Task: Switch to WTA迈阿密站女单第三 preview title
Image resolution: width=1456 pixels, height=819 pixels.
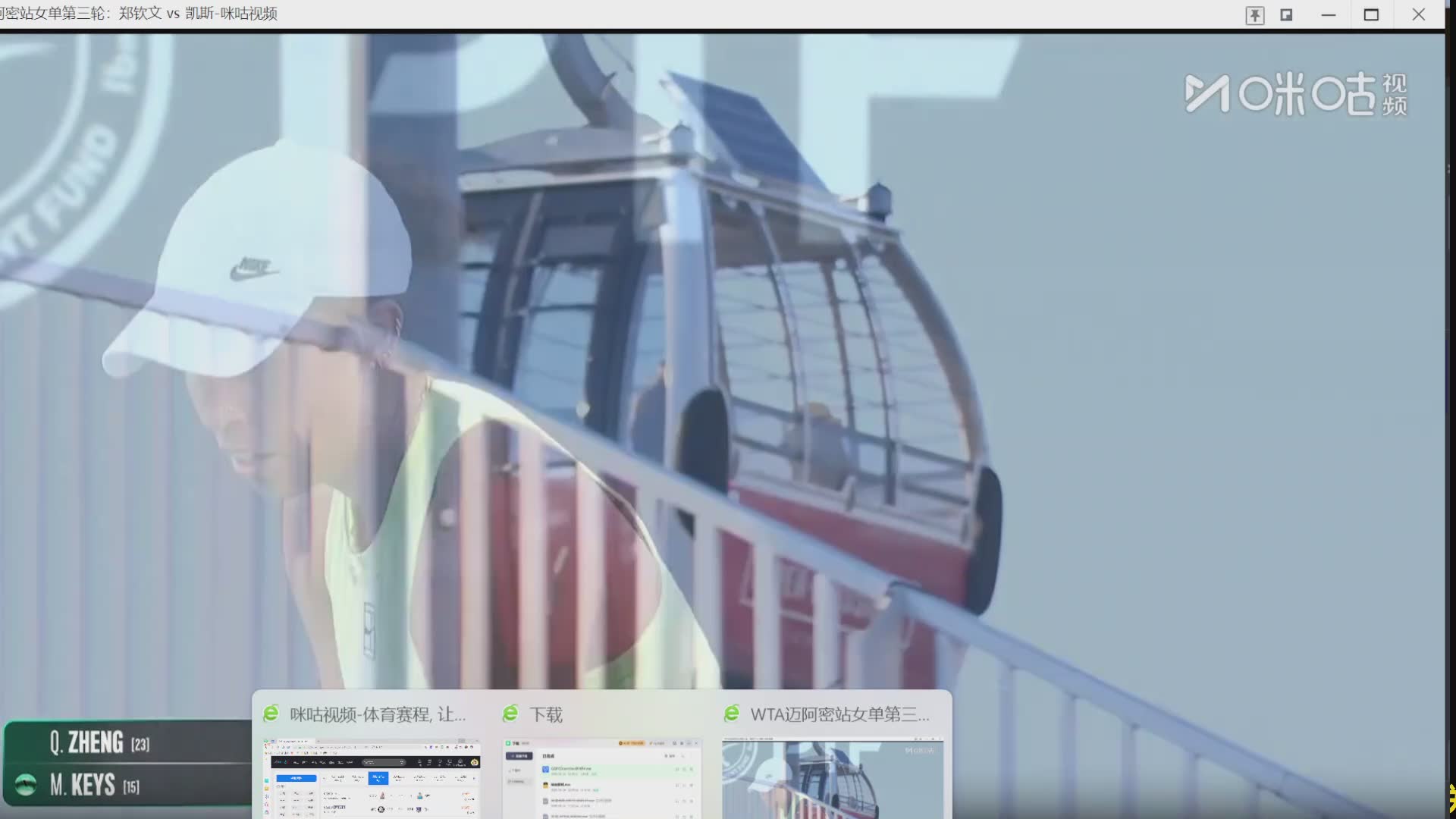Action: coord(839,714)
